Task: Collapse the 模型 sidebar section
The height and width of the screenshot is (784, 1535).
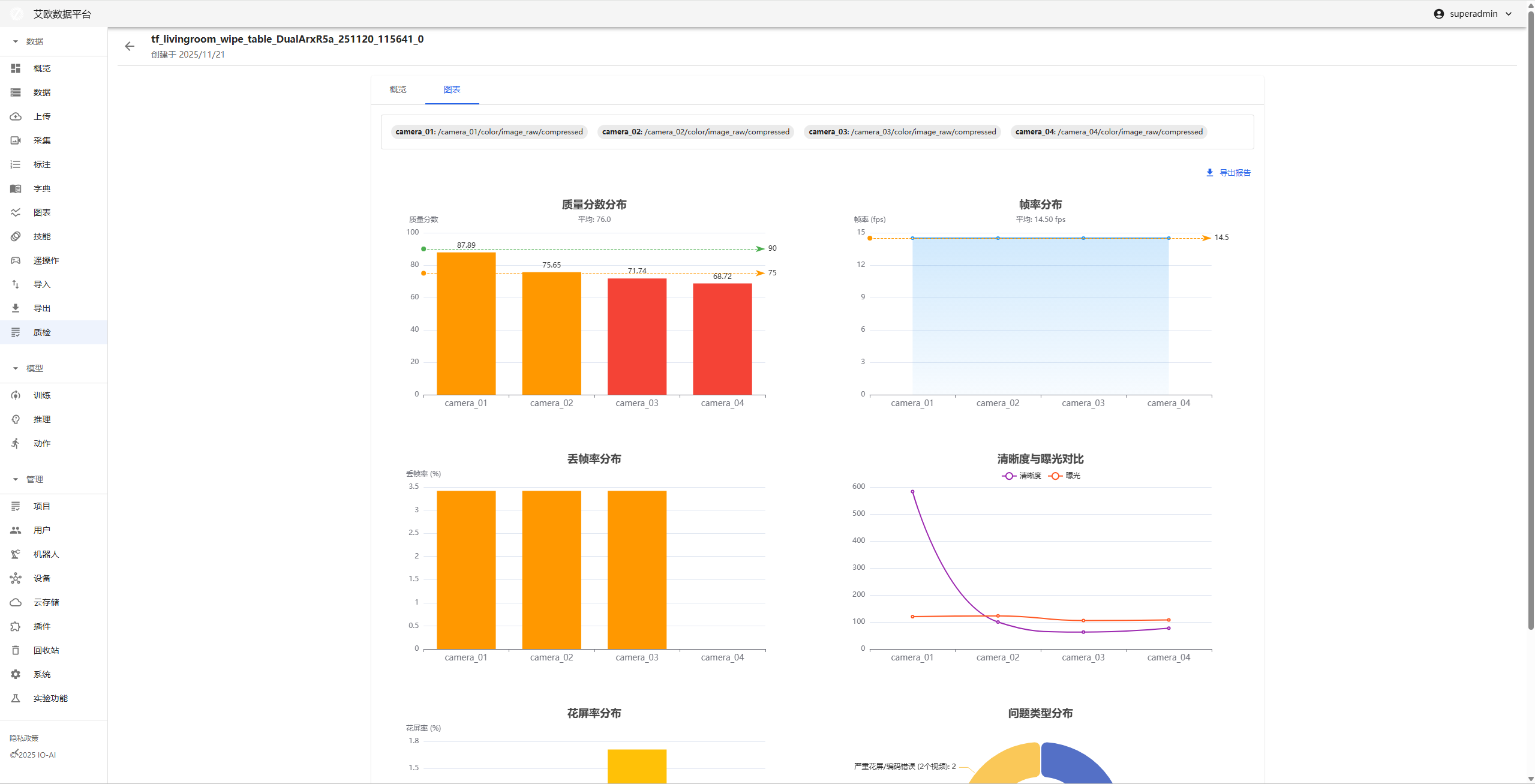Action: coord(16,368)
